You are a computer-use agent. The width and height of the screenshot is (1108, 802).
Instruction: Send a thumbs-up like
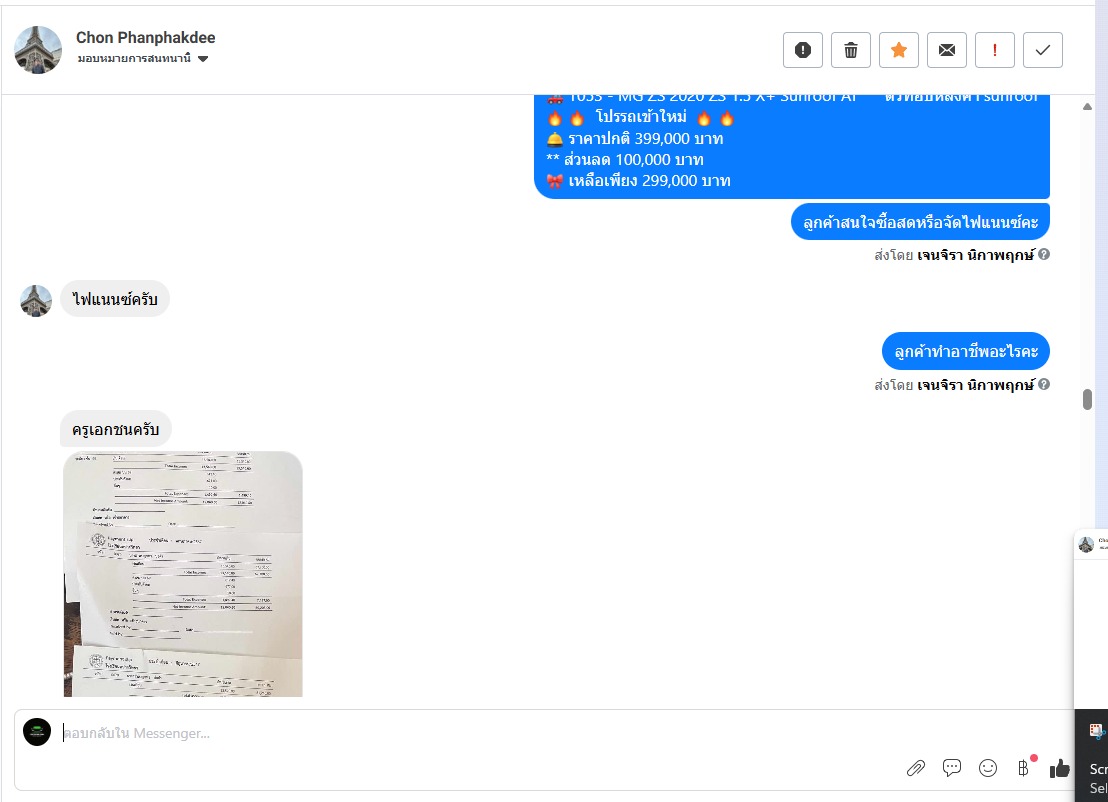pyautogui.click(x=1059, y=768)
